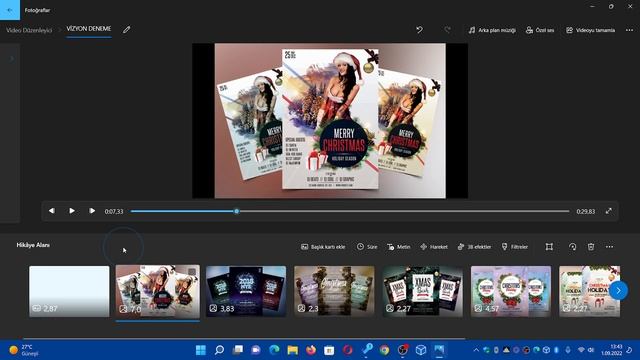Open the Metin text tool
640x360 pixels.
click(398, 247)
